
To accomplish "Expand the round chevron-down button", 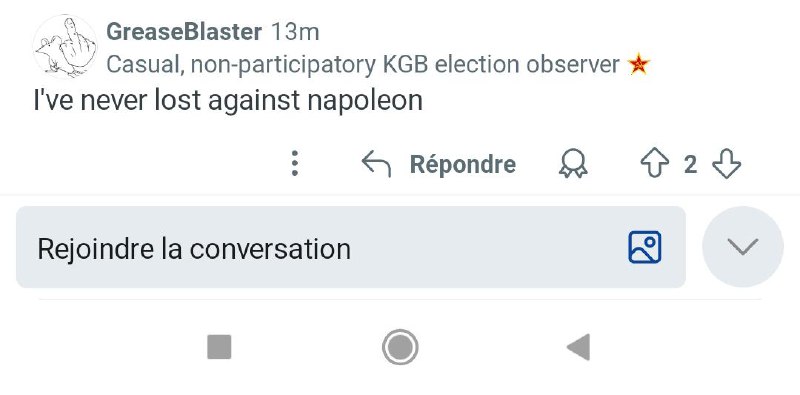I will 742,247.
